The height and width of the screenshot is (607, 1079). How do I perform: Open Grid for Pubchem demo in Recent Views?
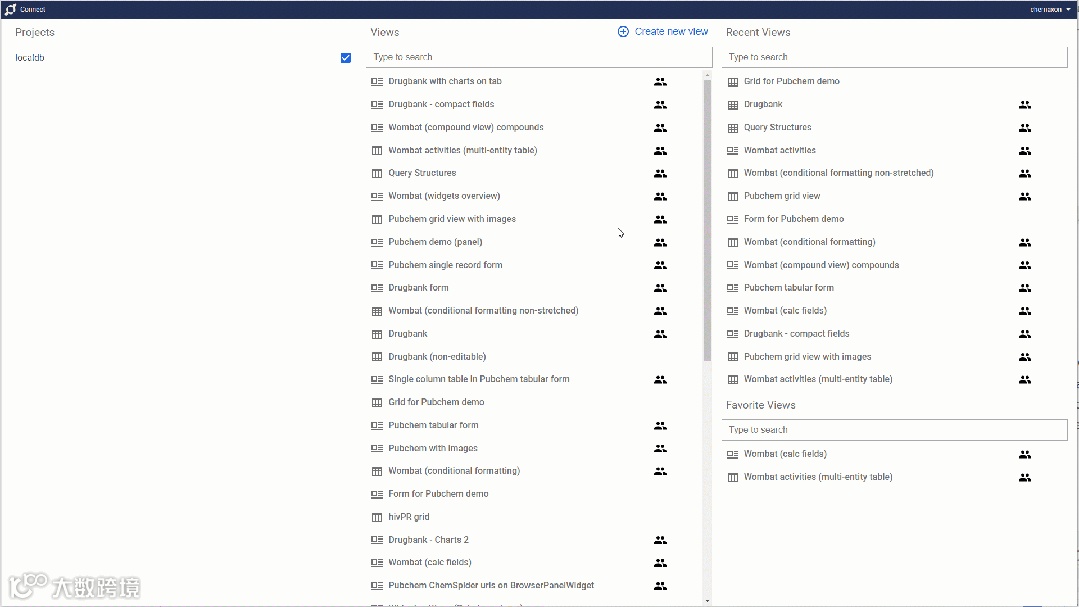(791, 81)
